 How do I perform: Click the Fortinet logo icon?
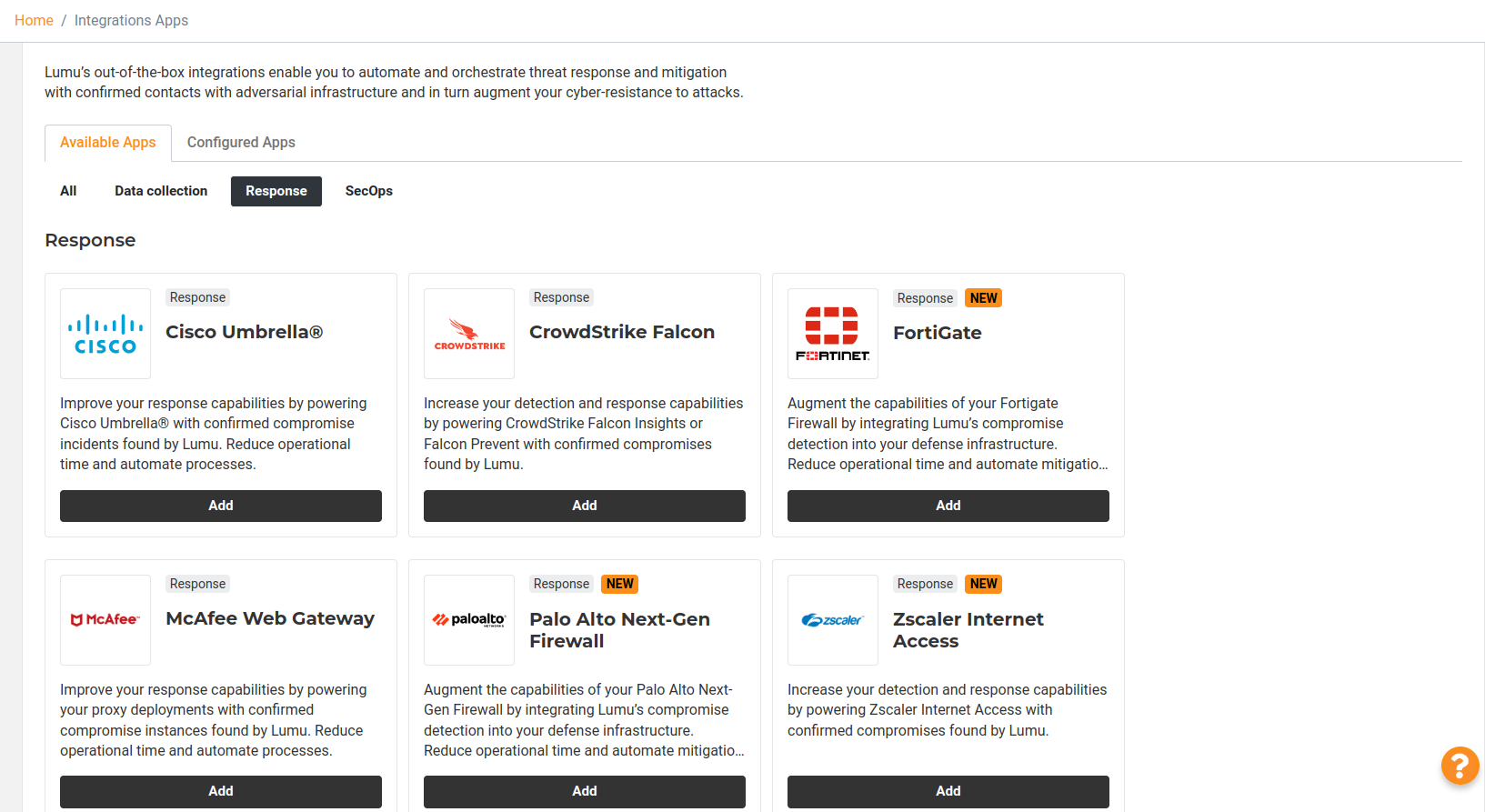click(x=833, y=334)
